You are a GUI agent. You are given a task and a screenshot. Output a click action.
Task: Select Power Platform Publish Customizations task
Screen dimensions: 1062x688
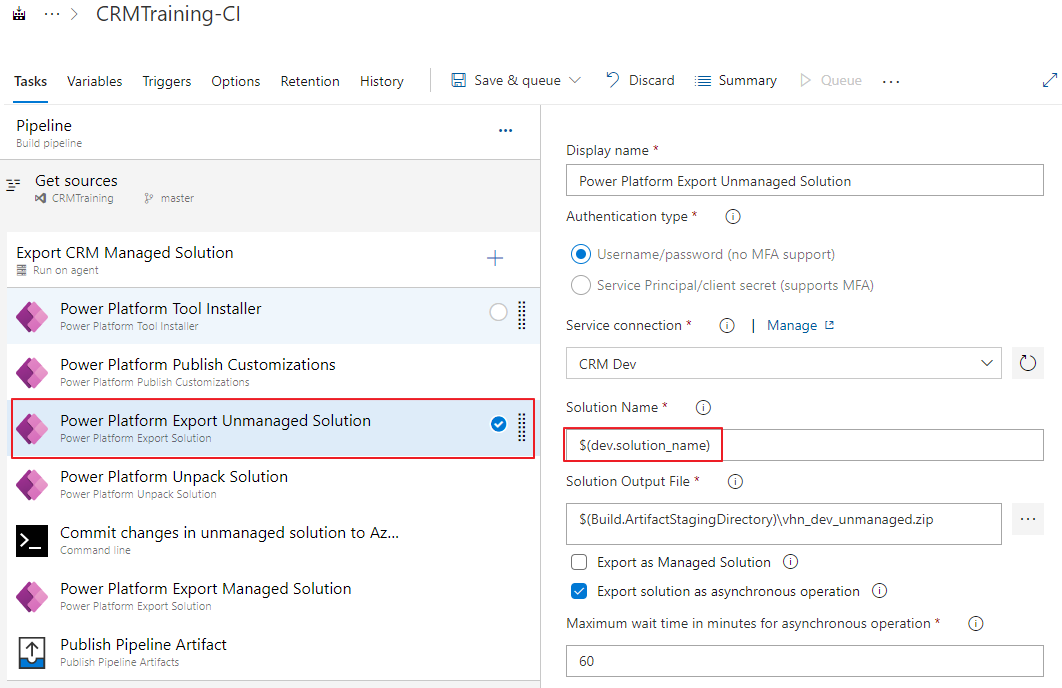(274, 372)
